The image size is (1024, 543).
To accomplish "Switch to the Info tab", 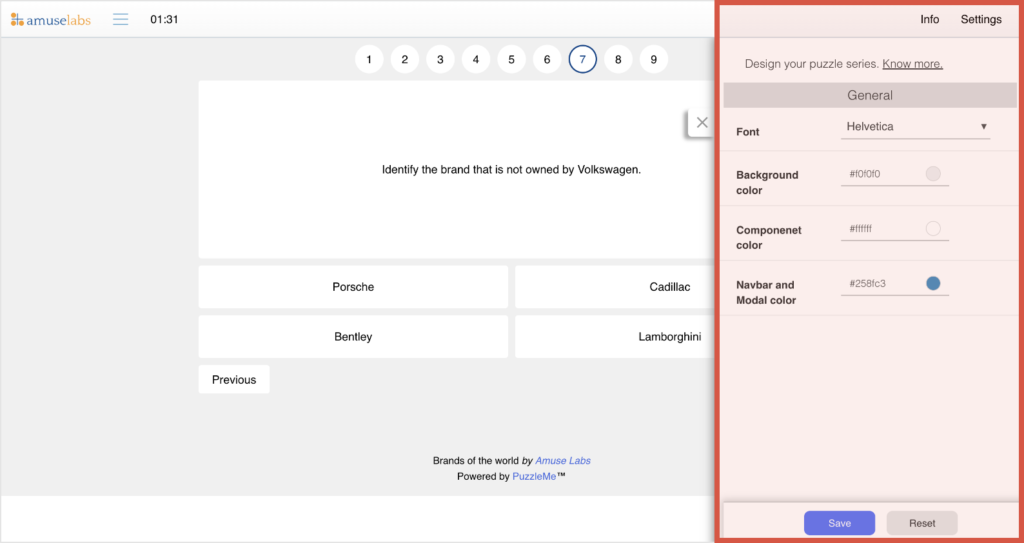I will point(929,20).
